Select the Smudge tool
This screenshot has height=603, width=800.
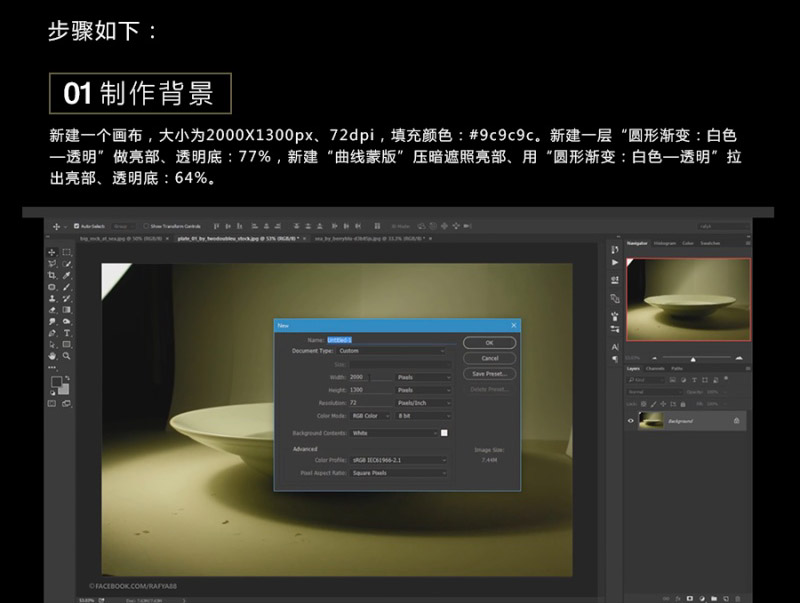tap(52, 321)
